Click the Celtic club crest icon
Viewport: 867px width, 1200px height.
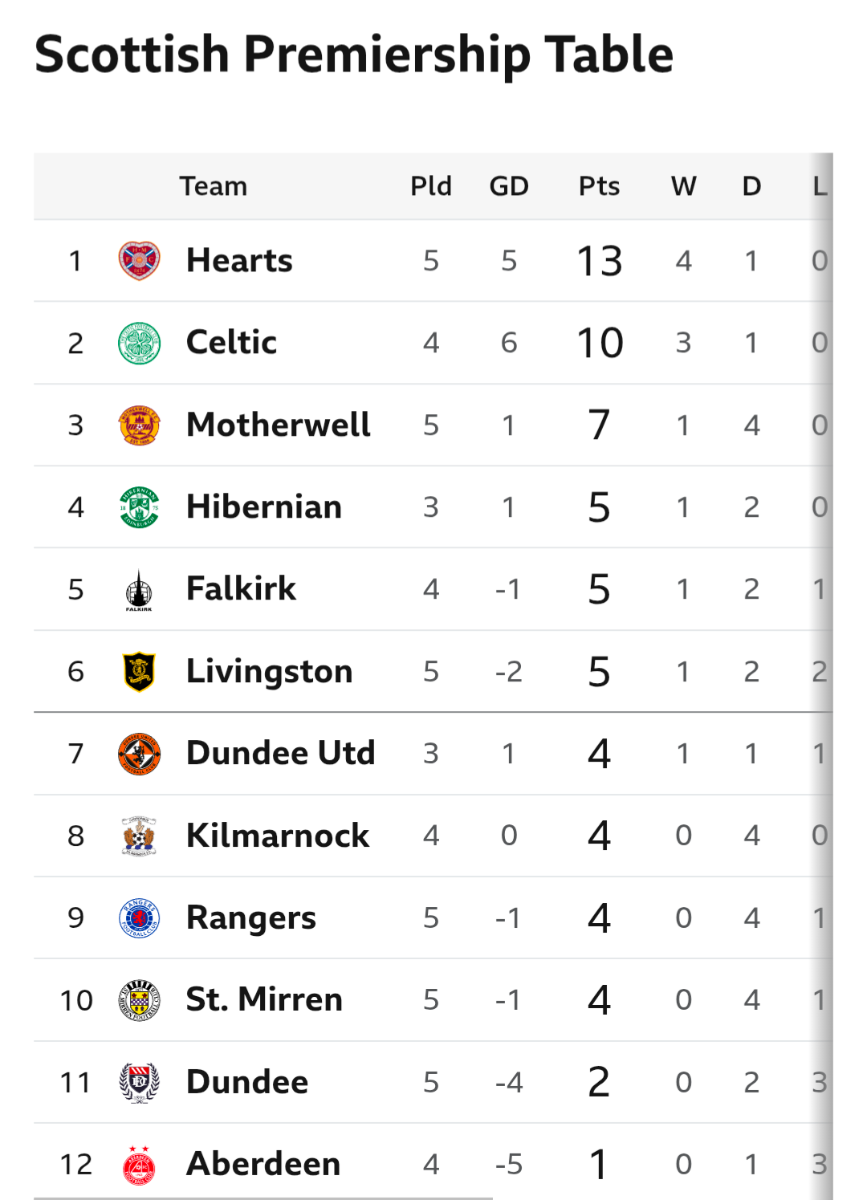(139, 343)
